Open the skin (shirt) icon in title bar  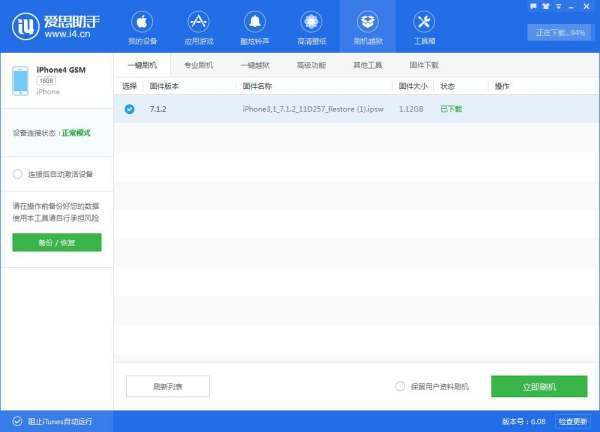(x=546, y=6)
